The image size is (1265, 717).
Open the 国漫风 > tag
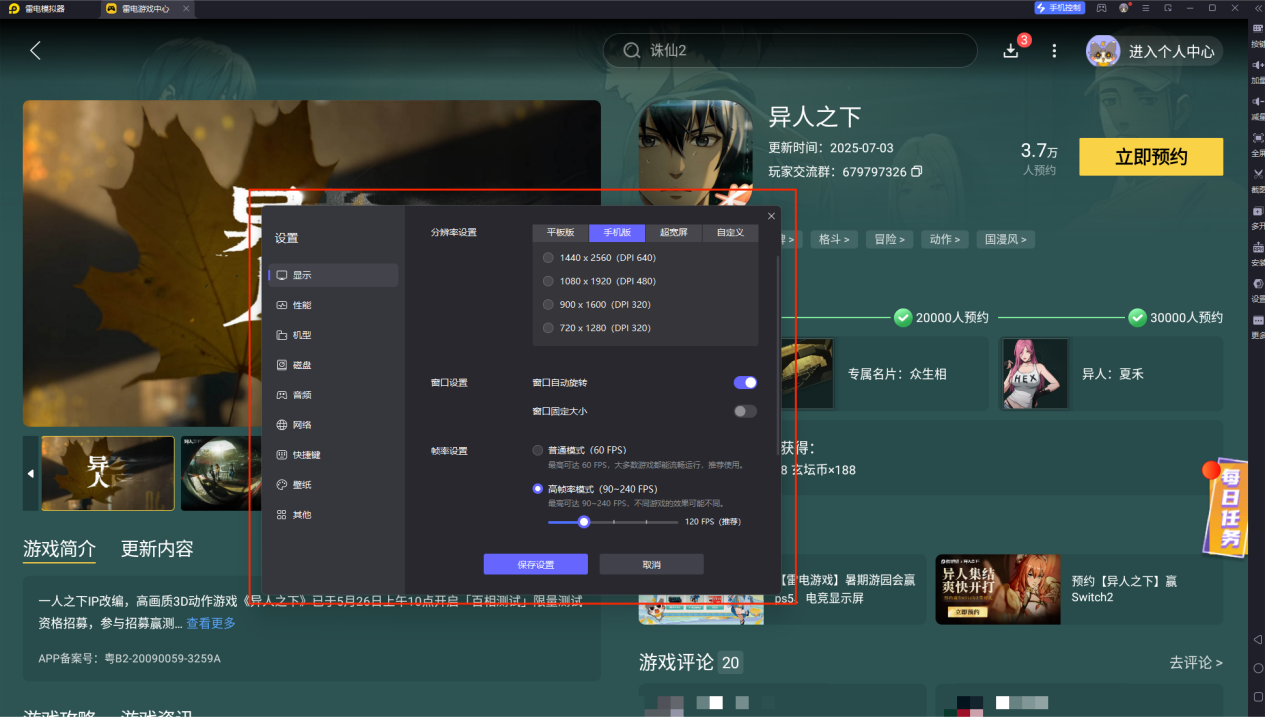click(1006, 239)
